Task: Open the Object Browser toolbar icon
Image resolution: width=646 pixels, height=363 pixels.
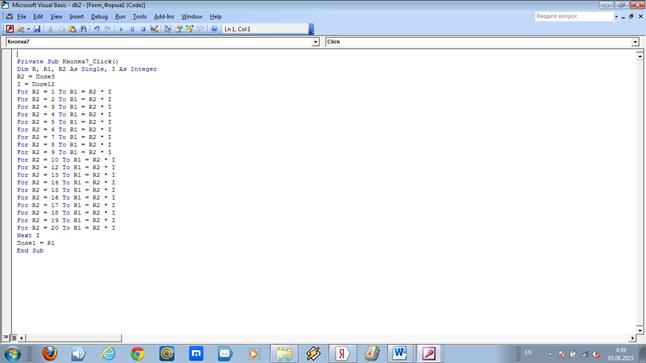Action: pos(190,29)
